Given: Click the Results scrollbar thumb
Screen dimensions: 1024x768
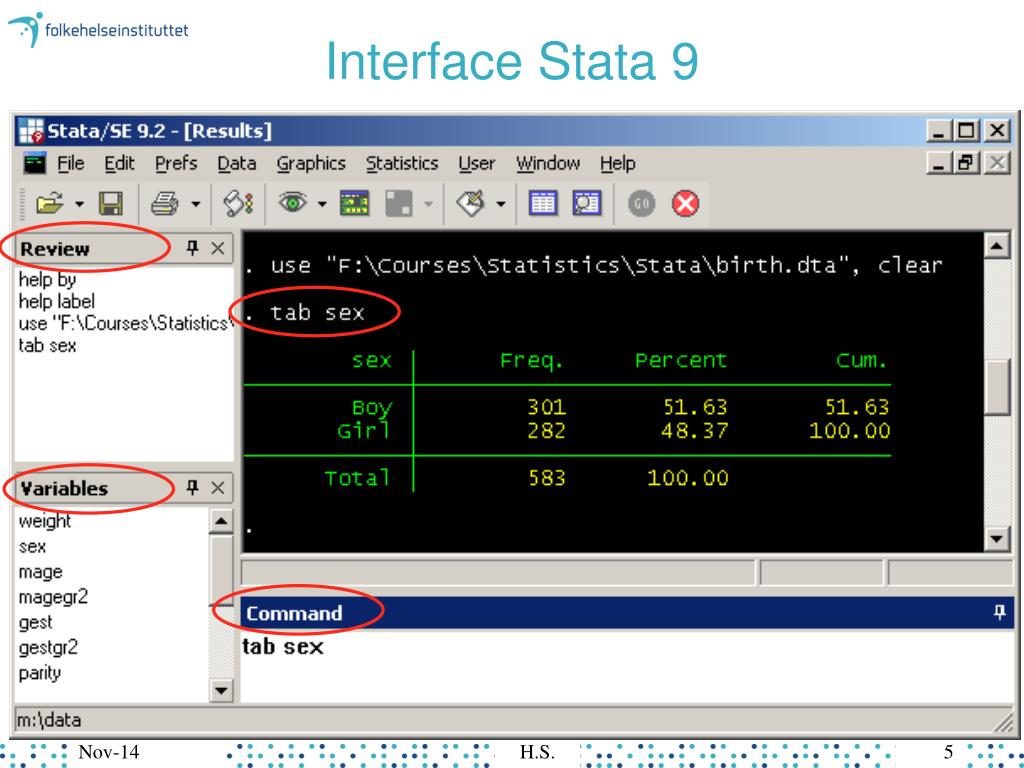Looking at the screenshot, I should [997, 387].
